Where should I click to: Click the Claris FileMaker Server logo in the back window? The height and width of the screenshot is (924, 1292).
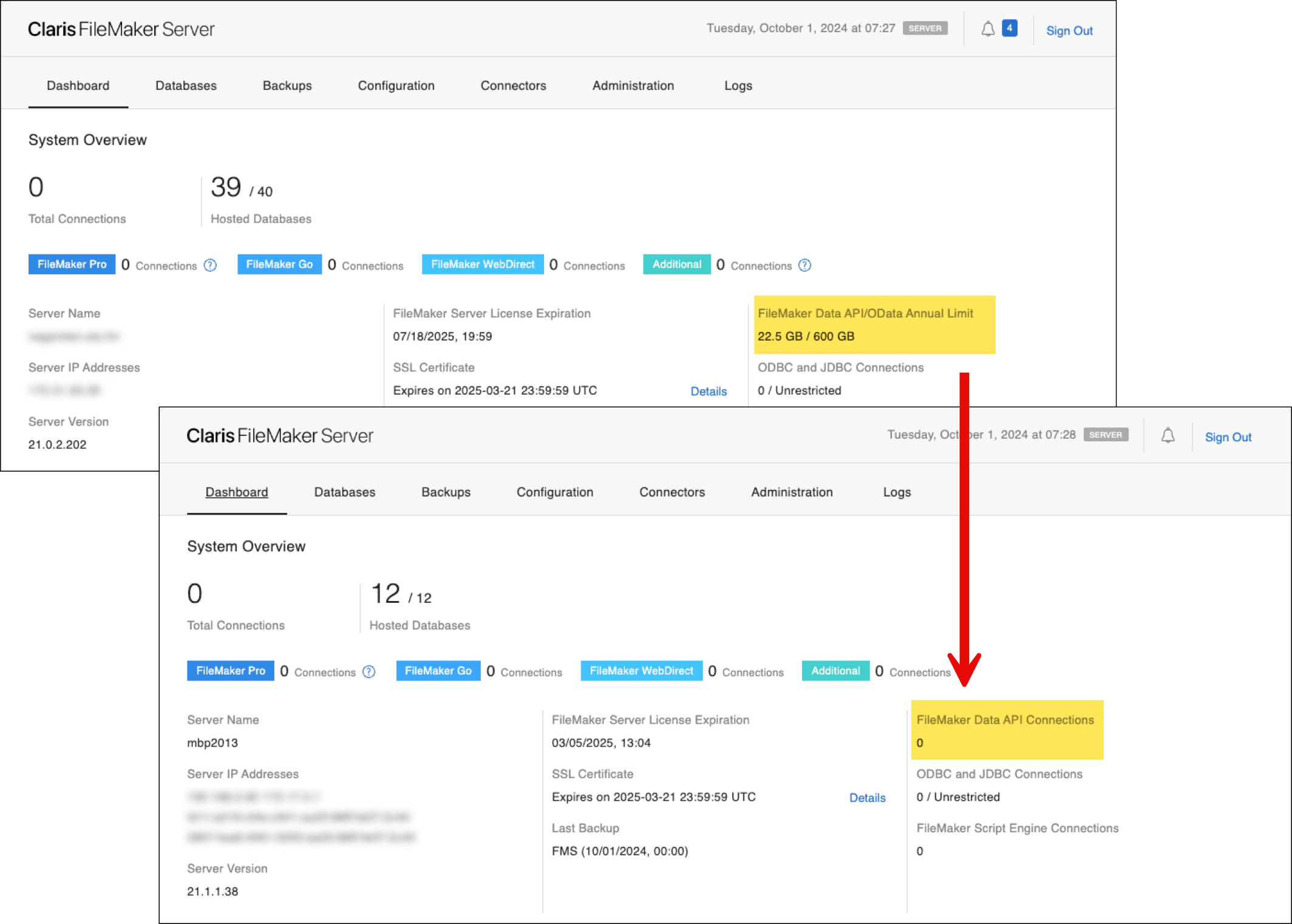pos(121,29)
